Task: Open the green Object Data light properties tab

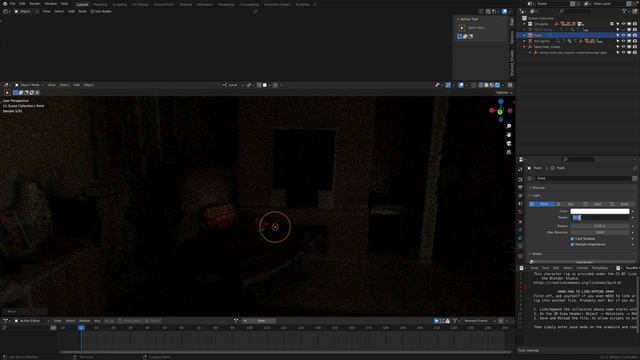Action: (520, 247)
